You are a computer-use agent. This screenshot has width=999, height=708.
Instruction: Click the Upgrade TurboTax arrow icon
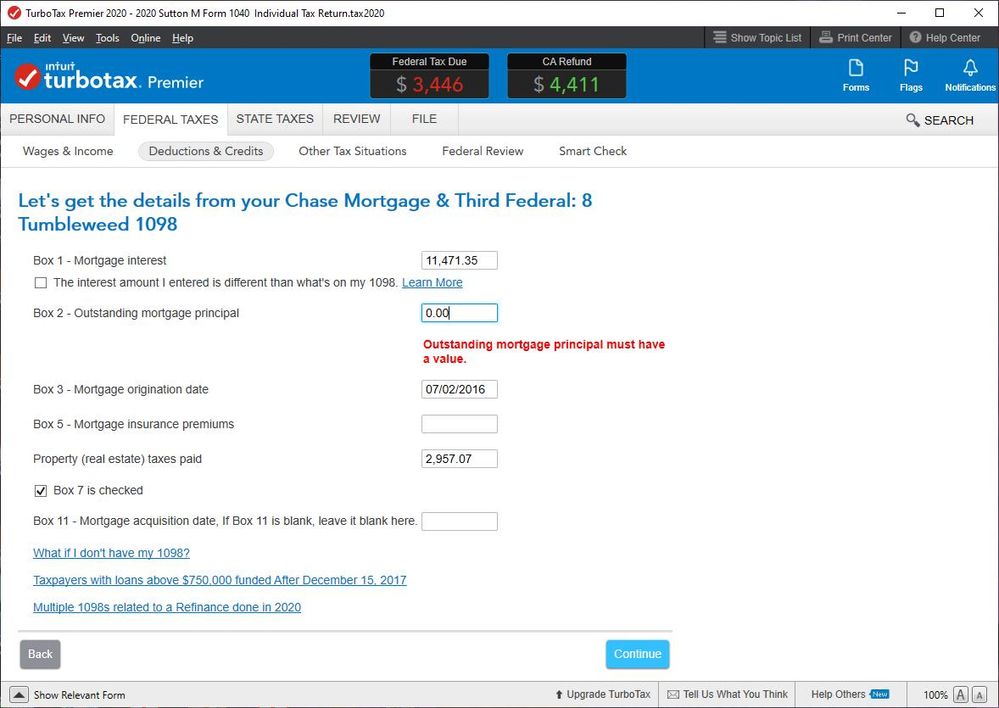click(x=559, y=695)
